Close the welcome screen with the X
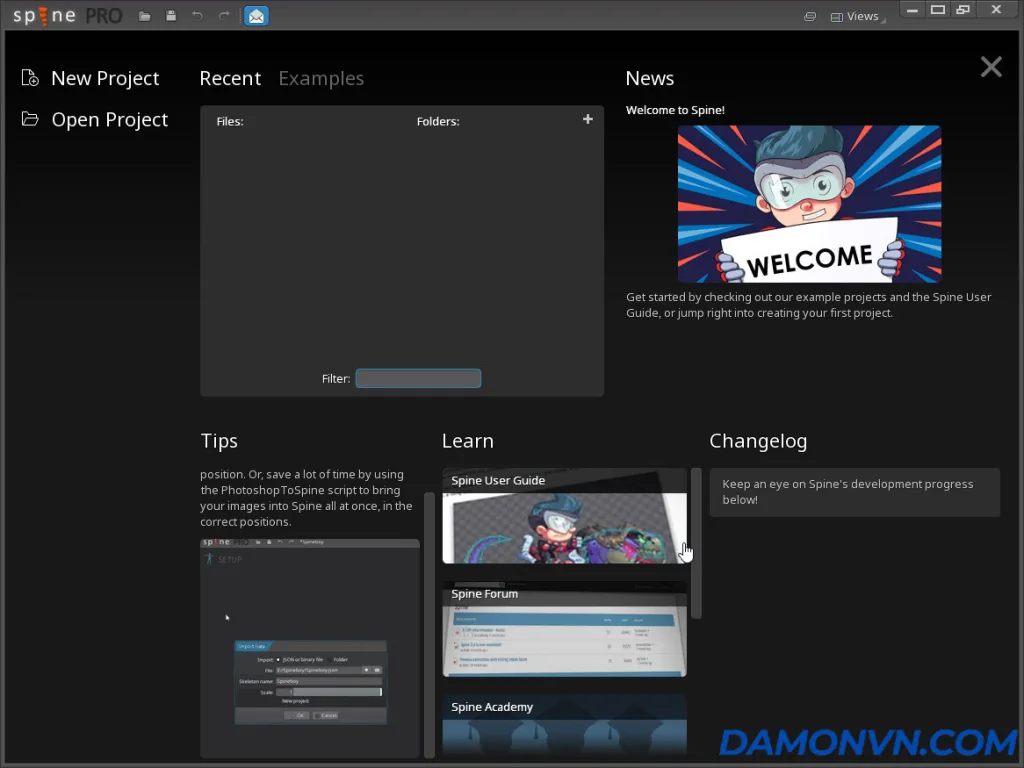This screenshot has height=768, width=1024. (x=990, y=67)
